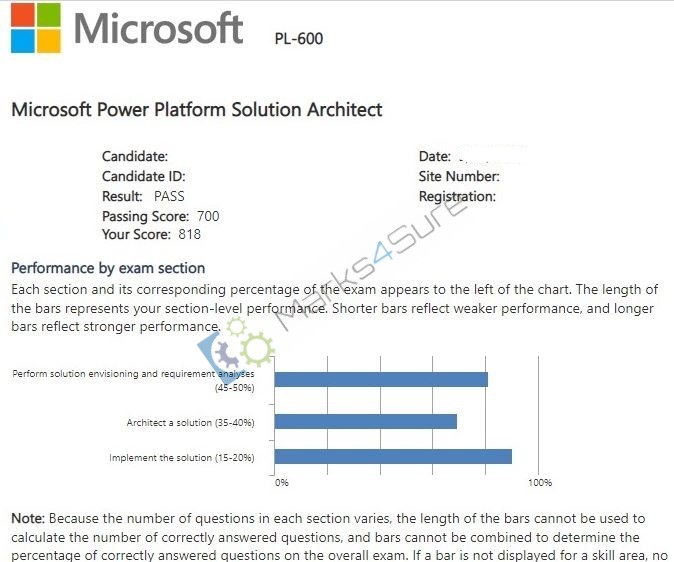Viewport: 674px width, 562px height.
Task: Click the Site Number label
Action: coord(459,176)
